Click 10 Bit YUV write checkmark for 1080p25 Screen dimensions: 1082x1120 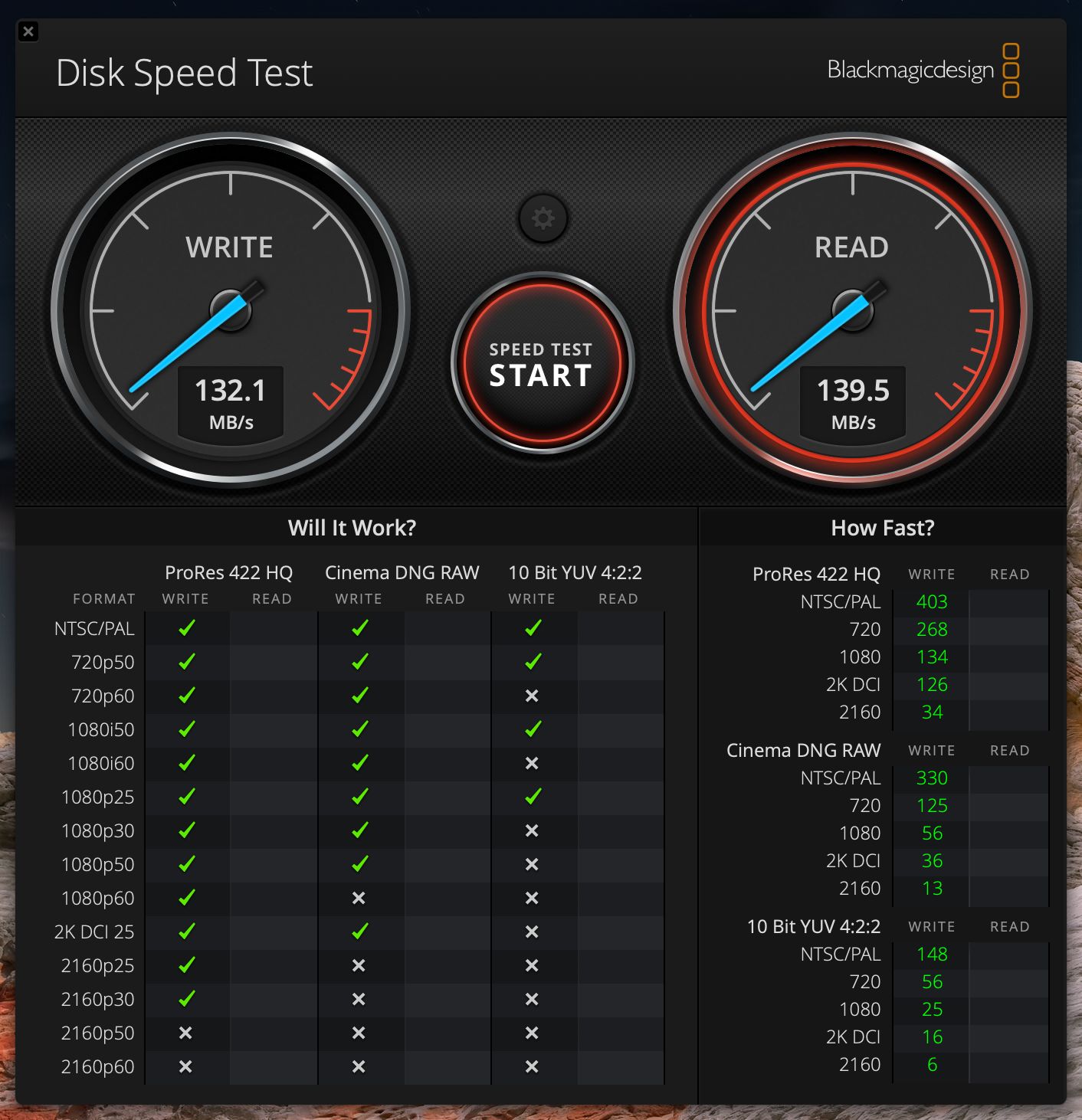(x=533, y=797)
